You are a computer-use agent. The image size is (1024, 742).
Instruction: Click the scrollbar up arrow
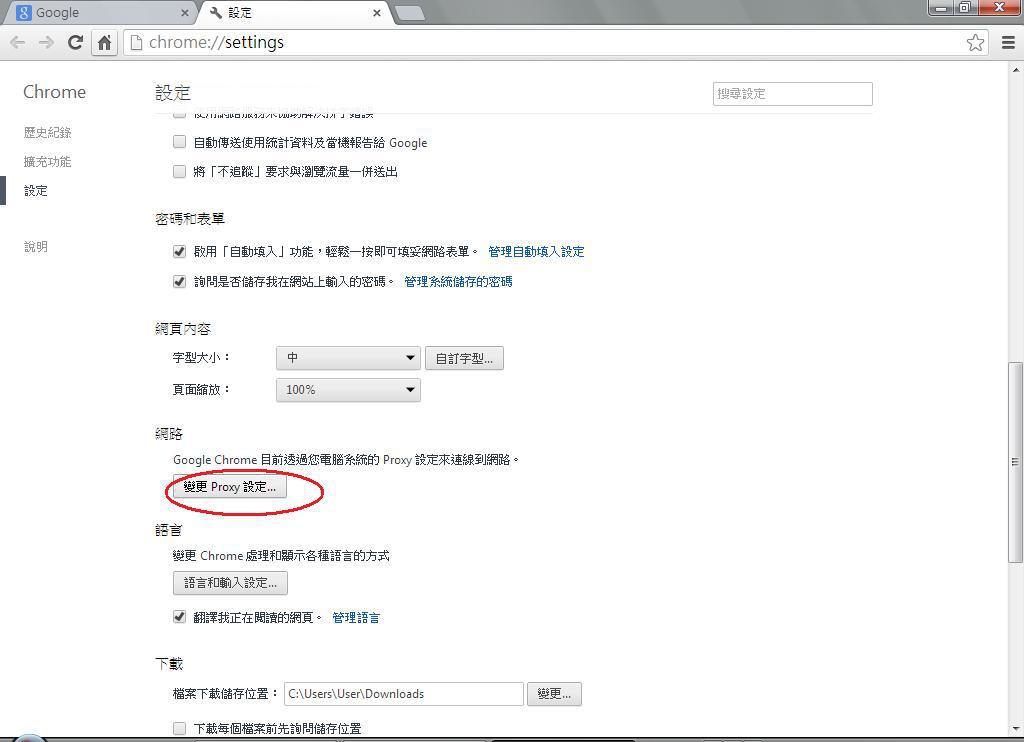pos(1016,69)
